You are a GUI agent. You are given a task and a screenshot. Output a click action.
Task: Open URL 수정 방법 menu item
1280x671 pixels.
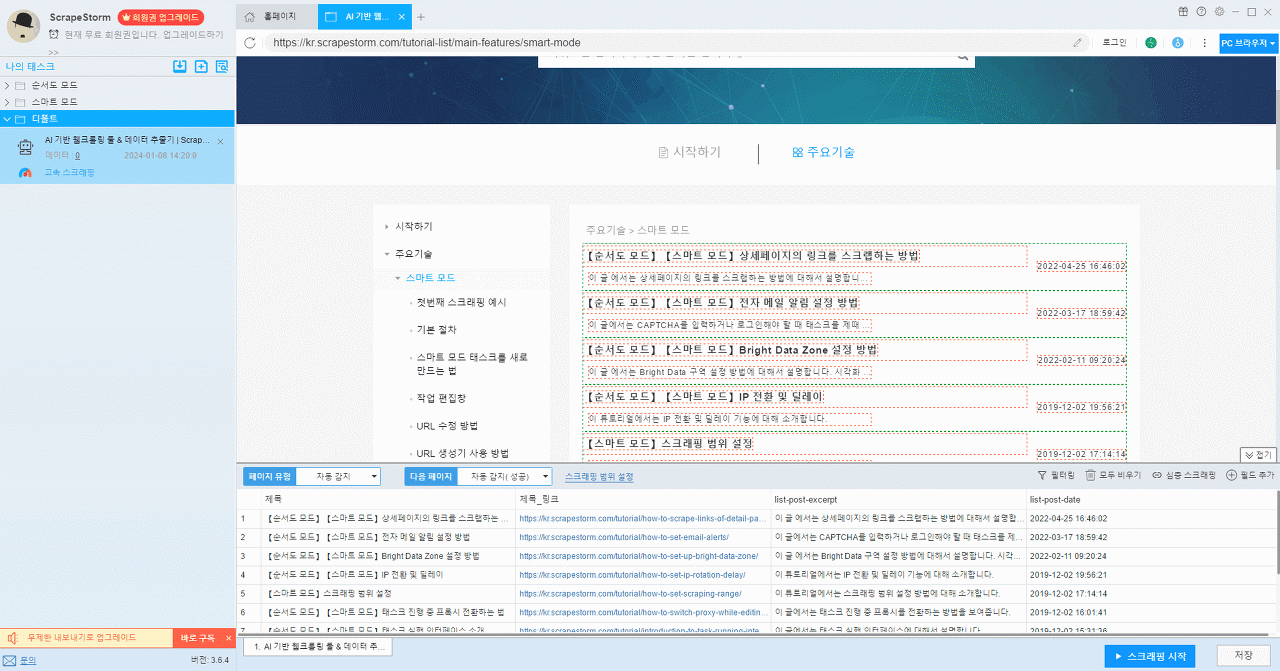coord(448,425)
